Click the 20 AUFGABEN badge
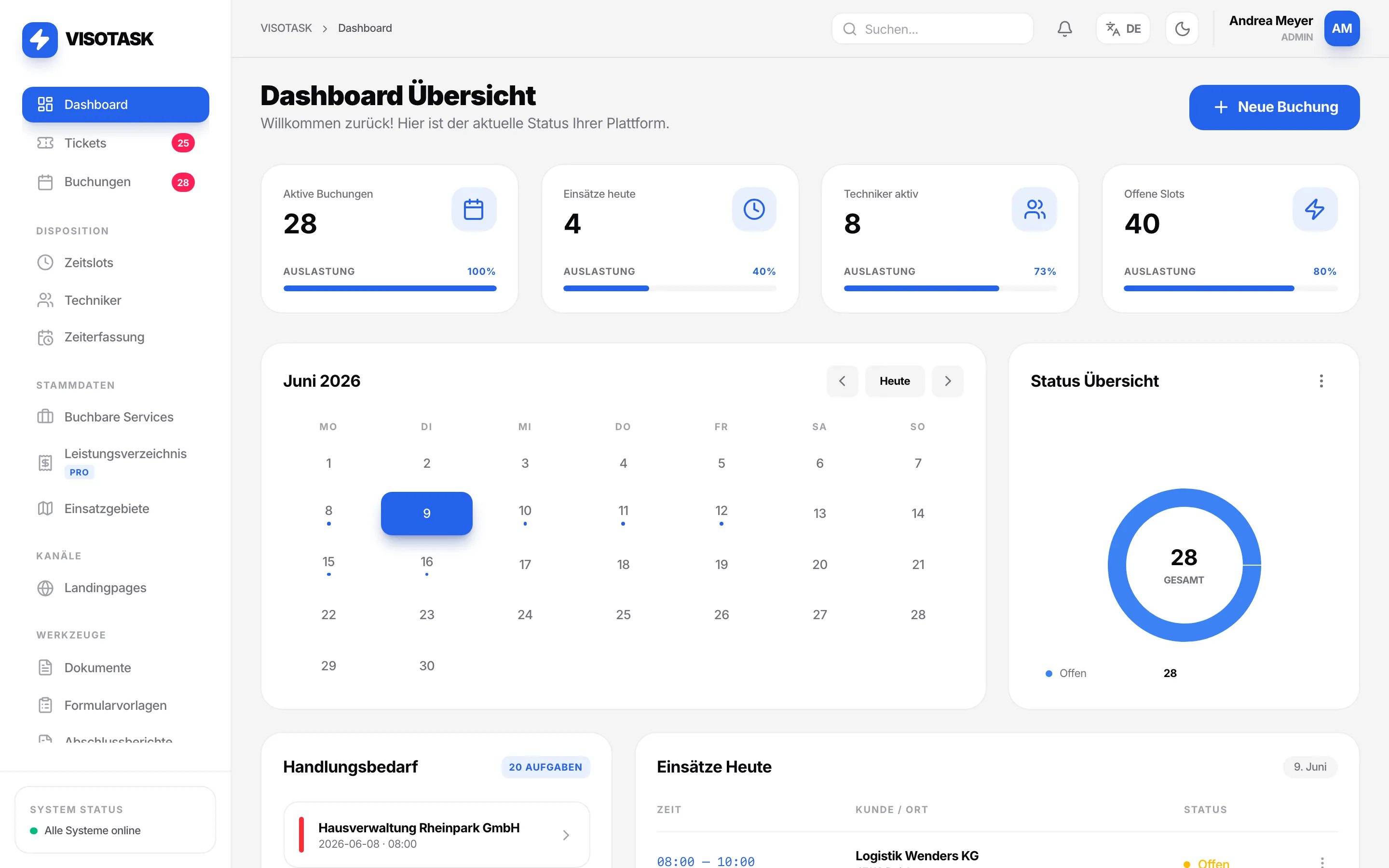Viewport: 1389px width, 868px height. pos(545,767)
